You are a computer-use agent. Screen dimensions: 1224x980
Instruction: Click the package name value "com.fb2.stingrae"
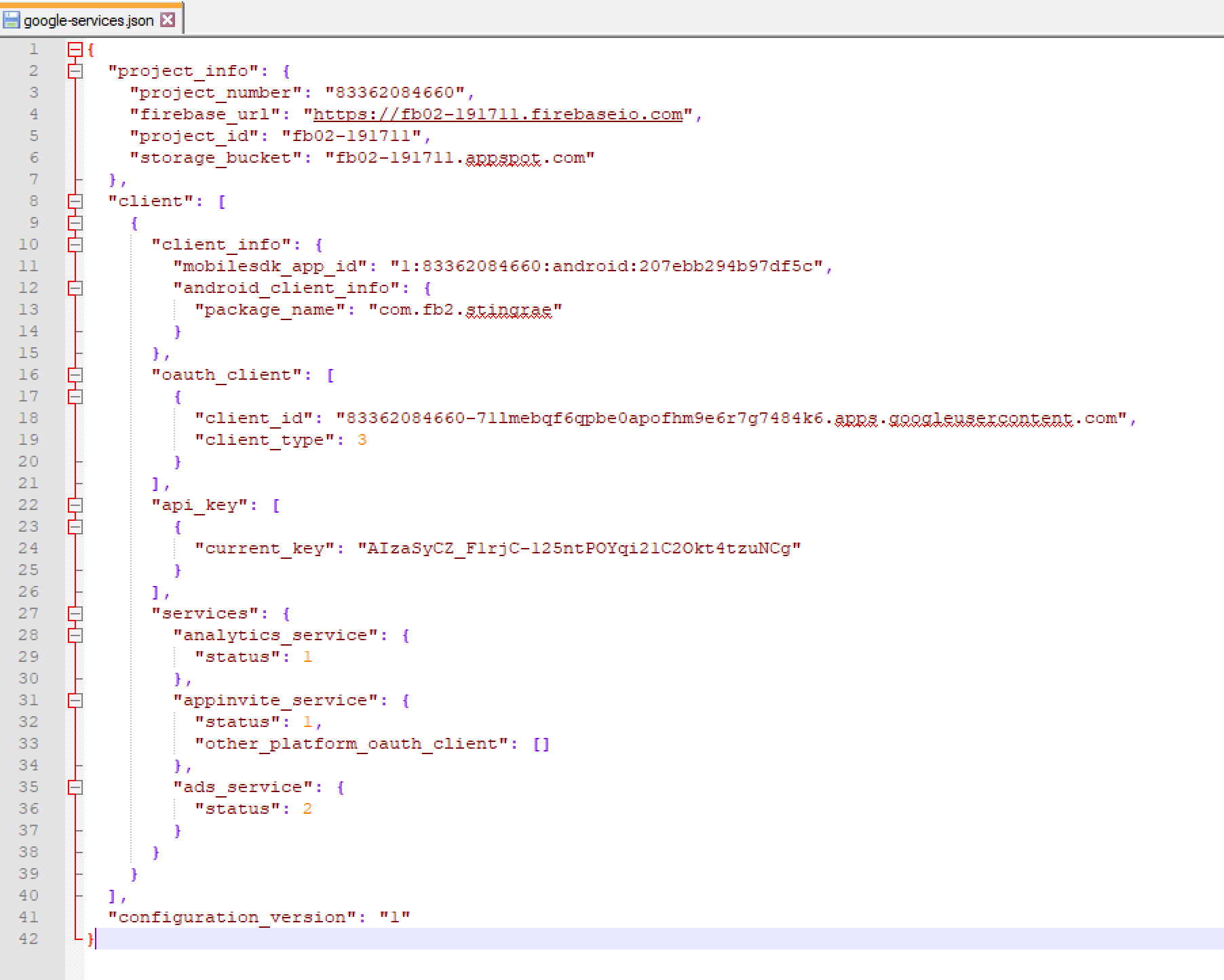pos(465,310)
